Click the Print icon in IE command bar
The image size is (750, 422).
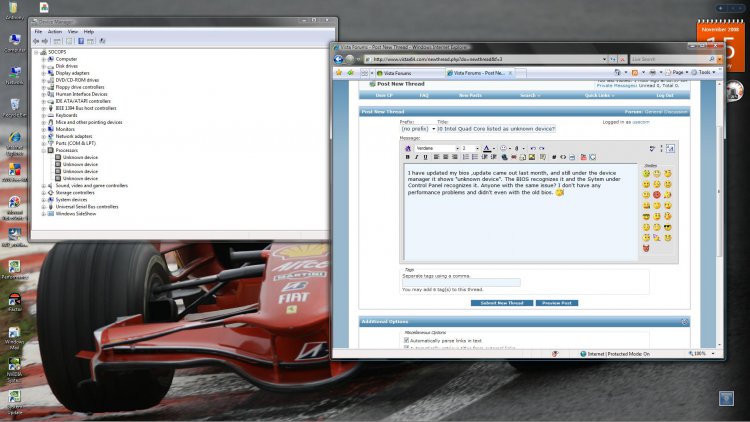click(652, 73)
